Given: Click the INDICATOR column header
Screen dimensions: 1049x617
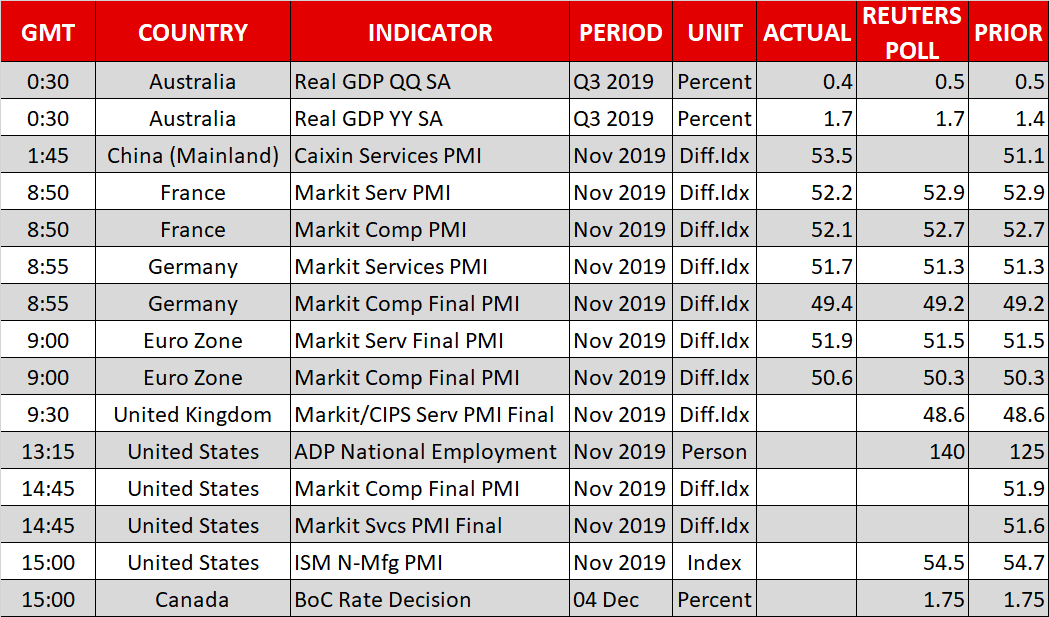Looking at the screenshot, I should coord(430,33).
